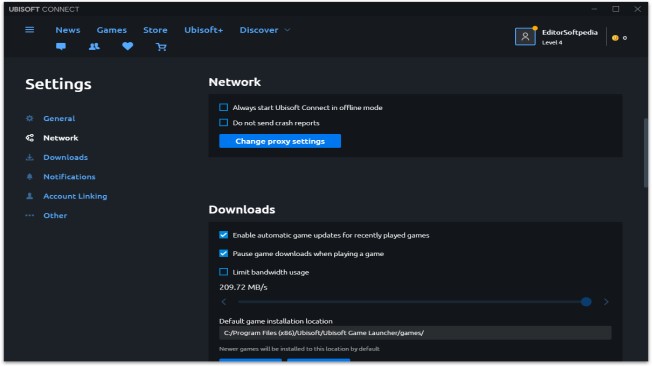Screen dimensions: 652x366
Task: Open the hamburger menu icon
Action: [30, 30]
